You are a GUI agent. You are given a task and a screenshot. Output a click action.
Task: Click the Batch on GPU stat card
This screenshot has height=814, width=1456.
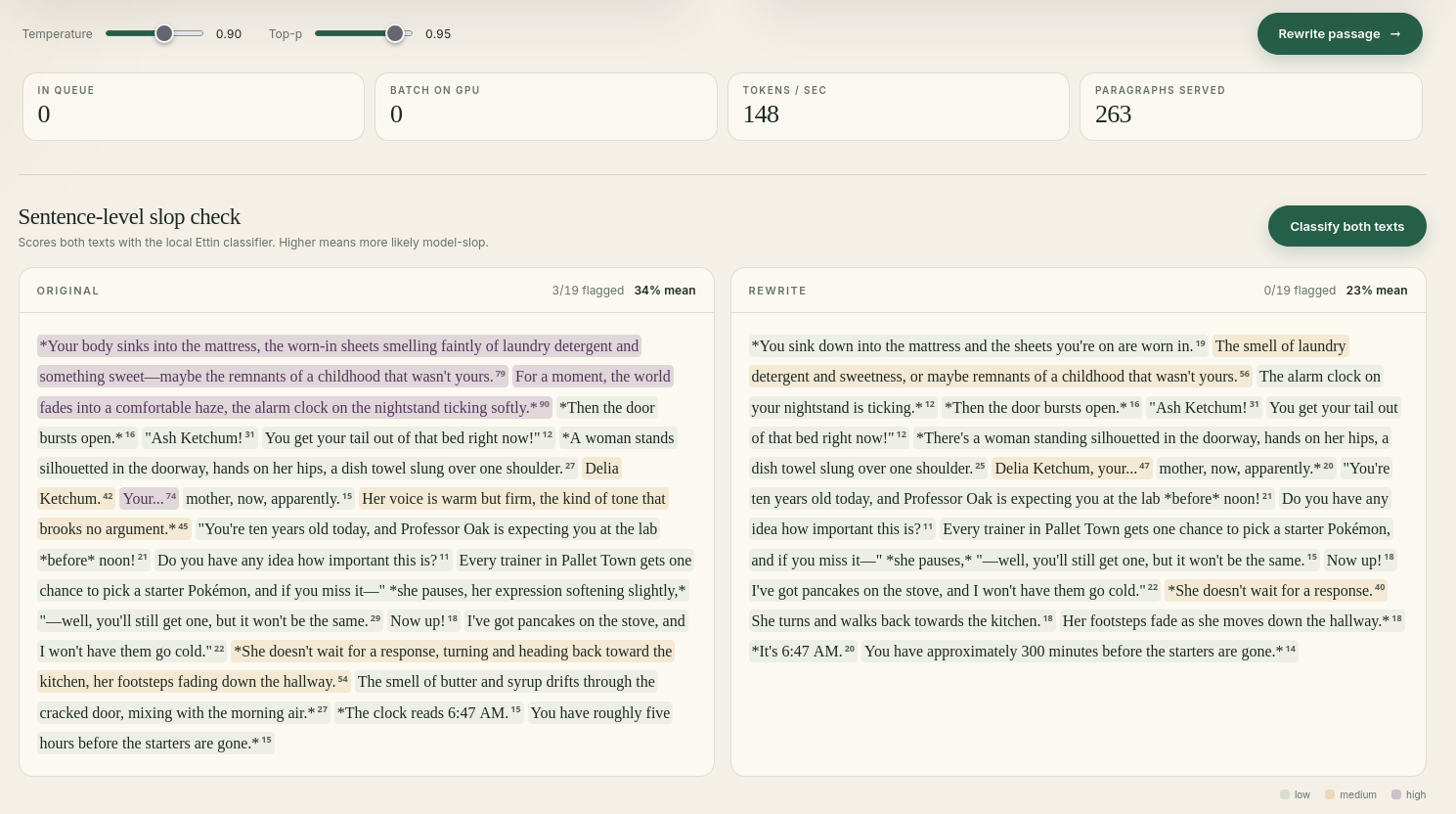coord(546,107)
